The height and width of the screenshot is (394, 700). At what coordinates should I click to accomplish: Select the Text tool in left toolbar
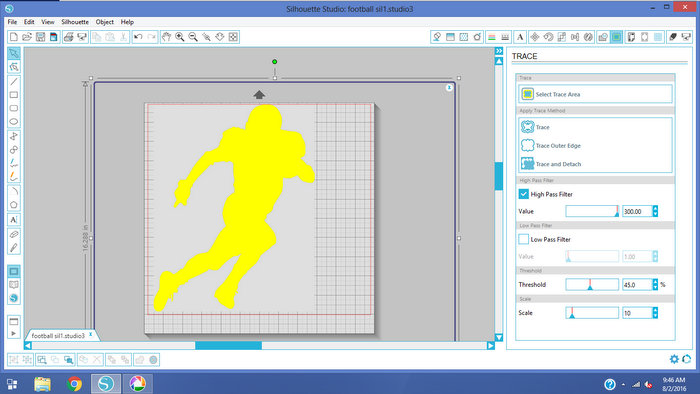click(14, 220)
